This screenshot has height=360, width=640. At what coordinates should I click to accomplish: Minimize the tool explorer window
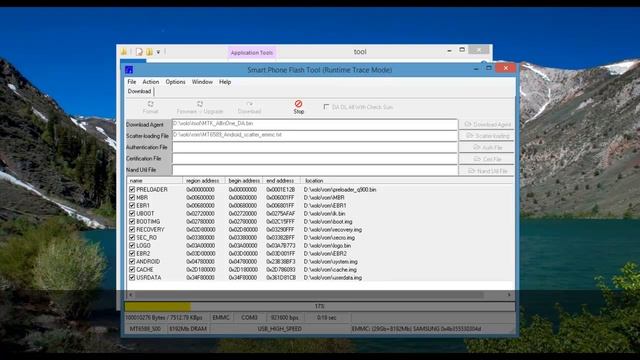[449, 50]
